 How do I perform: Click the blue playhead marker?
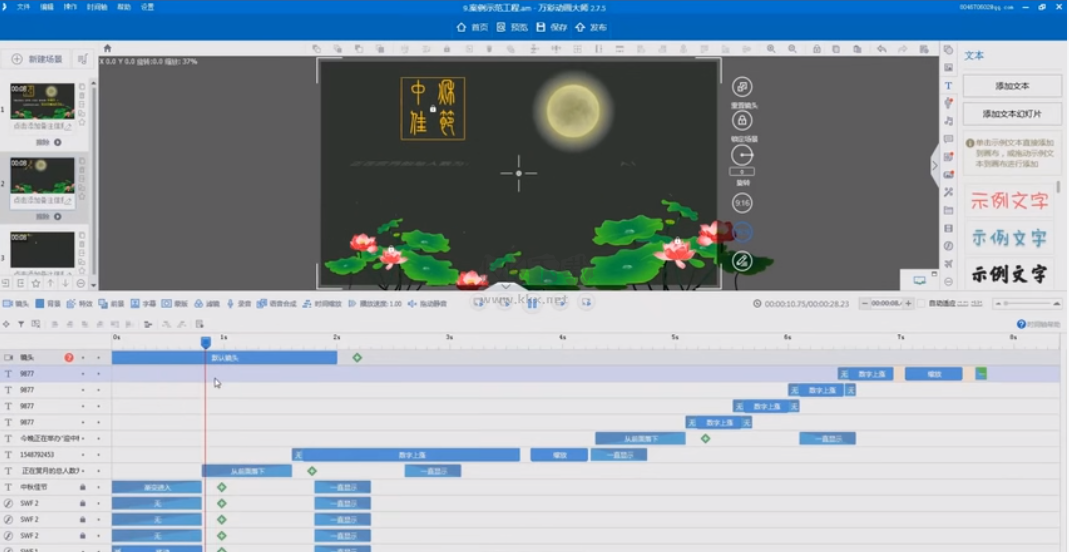(205, 342)
